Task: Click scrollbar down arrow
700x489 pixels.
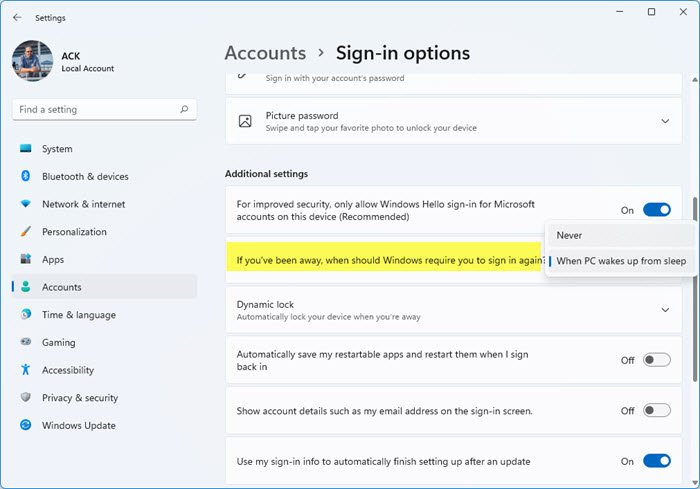Action: (x=695, y=482)
